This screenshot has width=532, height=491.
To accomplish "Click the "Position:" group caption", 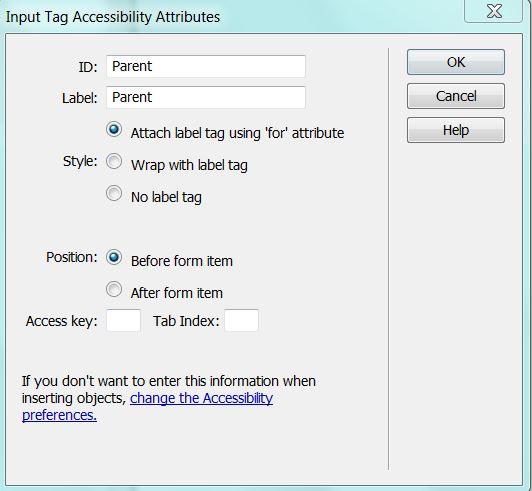I will click(x=72, y=257).
